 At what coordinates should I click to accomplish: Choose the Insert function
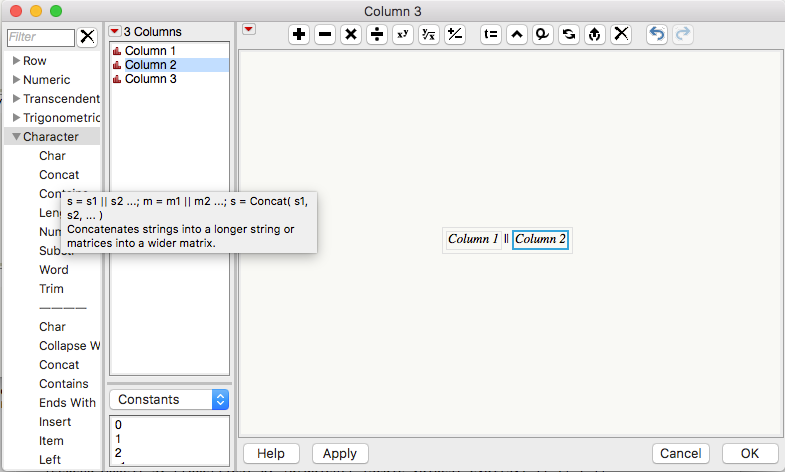click(55, 422)
